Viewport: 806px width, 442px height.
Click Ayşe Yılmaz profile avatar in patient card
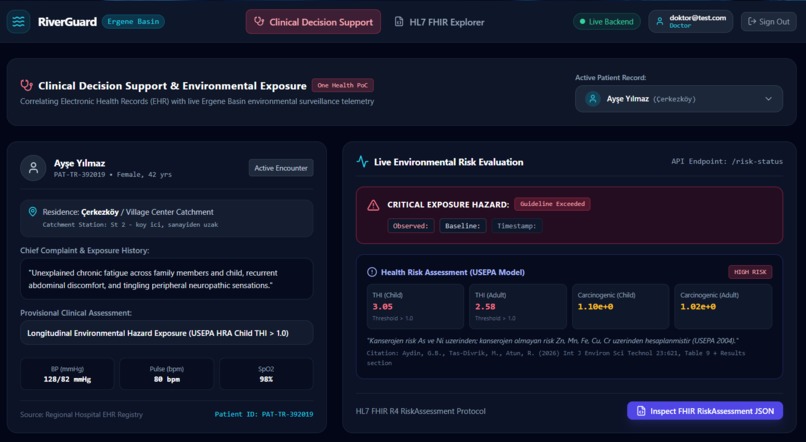pyautogui.click(x=33, y=168)
